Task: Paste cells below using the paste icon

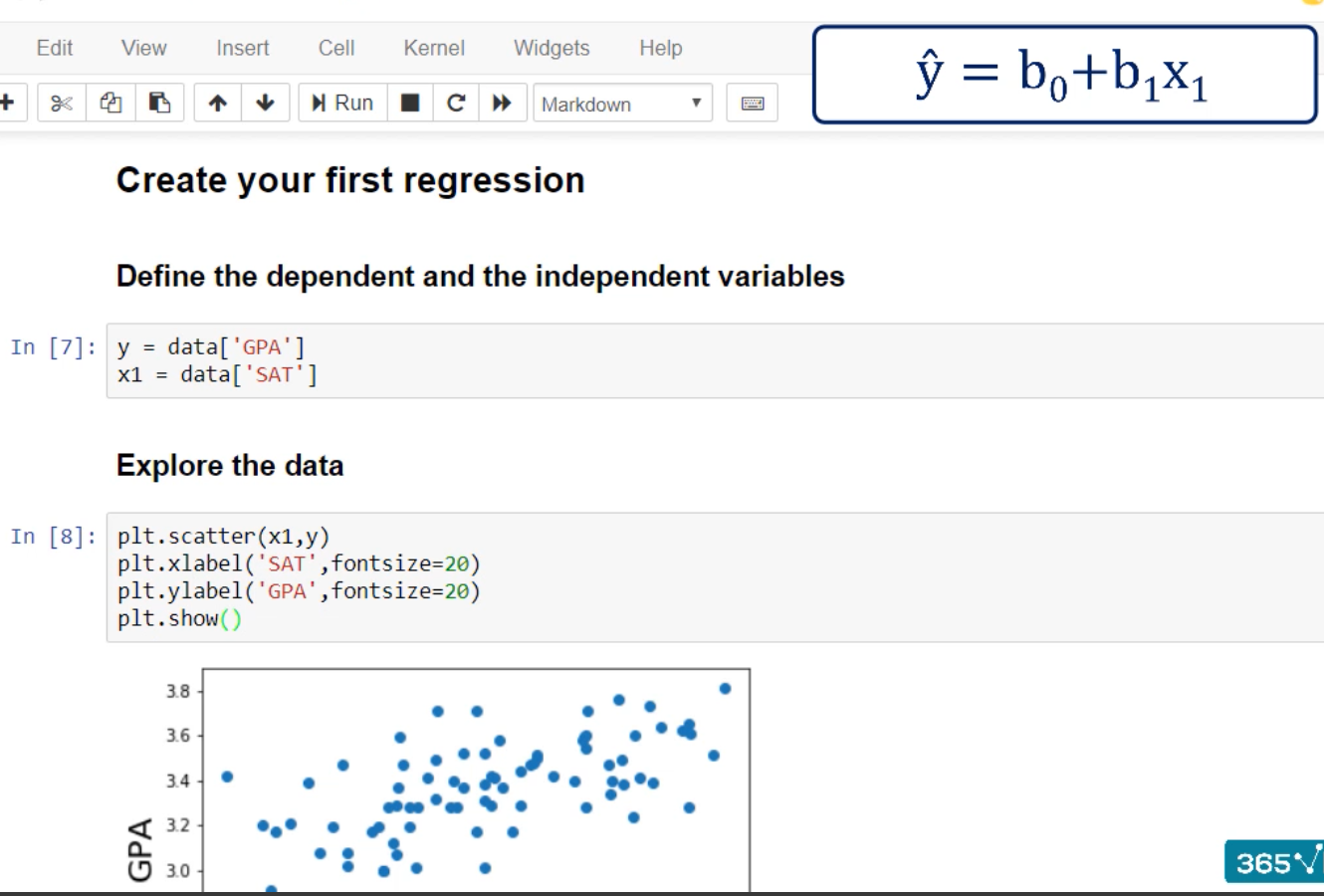Action: pyautogui.click(x=159, y=104)
